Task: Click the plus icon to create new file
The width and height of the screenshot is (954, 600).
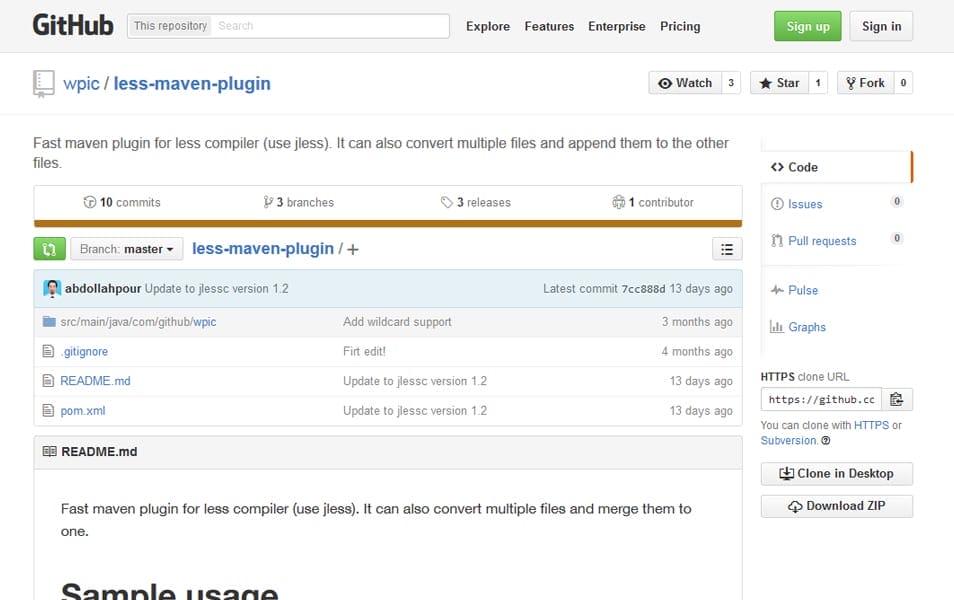Action: 353,249
